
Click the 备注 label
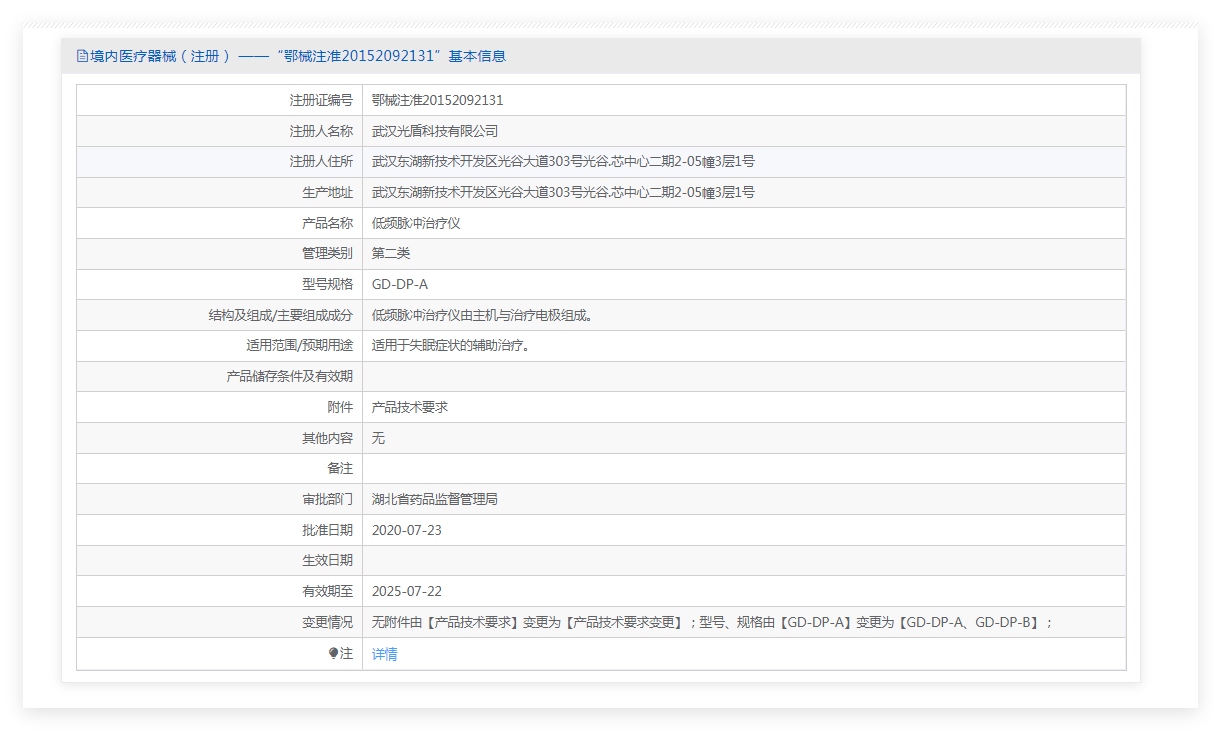point(340,468)
